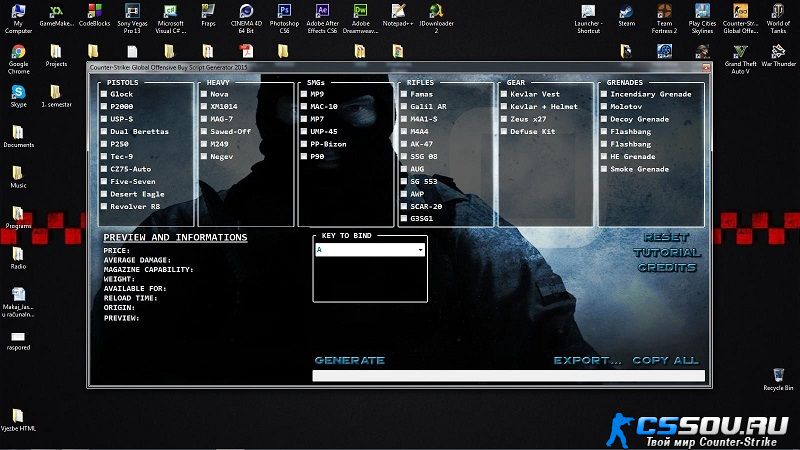
Task: Enable the Nova shotgun checkbox
Action: tap(204, 94)
